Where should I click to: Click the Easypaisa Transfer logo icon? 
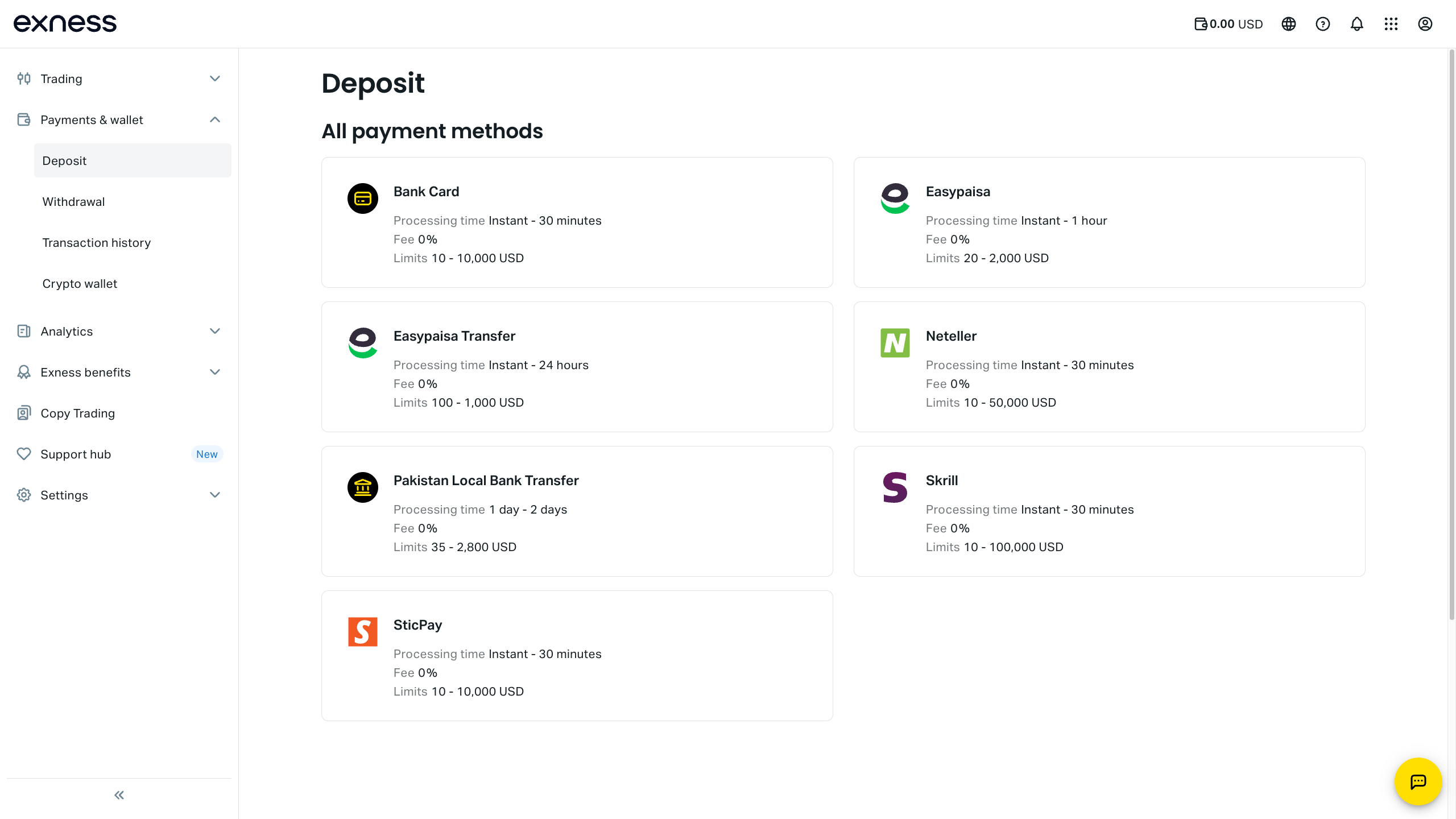(363, 343)
